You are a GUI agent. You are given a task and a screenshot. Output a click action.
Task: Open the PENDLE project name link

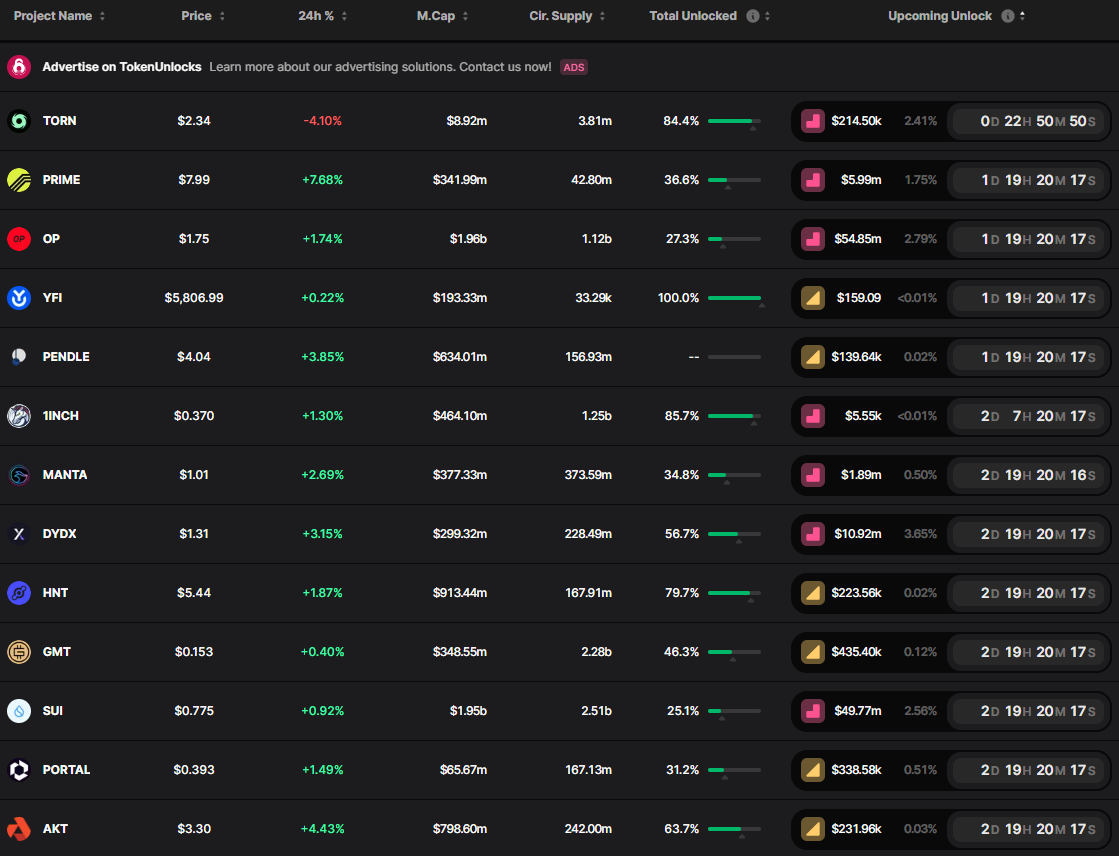[x=66, y=356]
